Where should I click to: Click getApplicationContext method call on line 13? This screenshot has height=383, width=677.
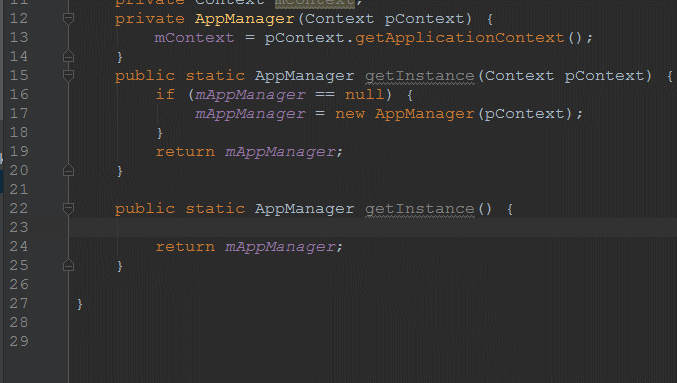pos(459,38)
